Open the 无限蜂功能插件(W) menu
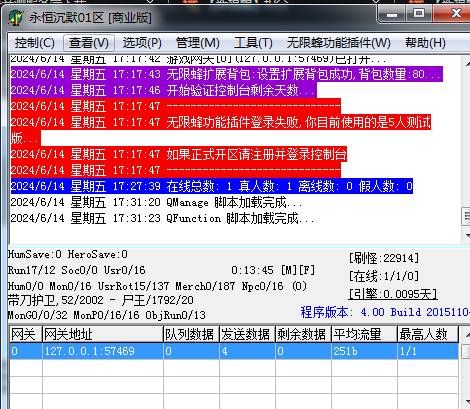Viewport: 470px width, 409px height. (339, 43)
